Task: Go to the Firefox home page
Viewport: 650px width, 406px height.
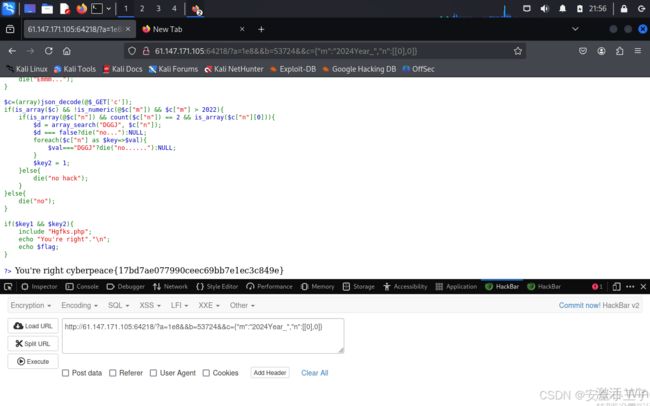Action: pyautogui.click(x=67, y=51)
